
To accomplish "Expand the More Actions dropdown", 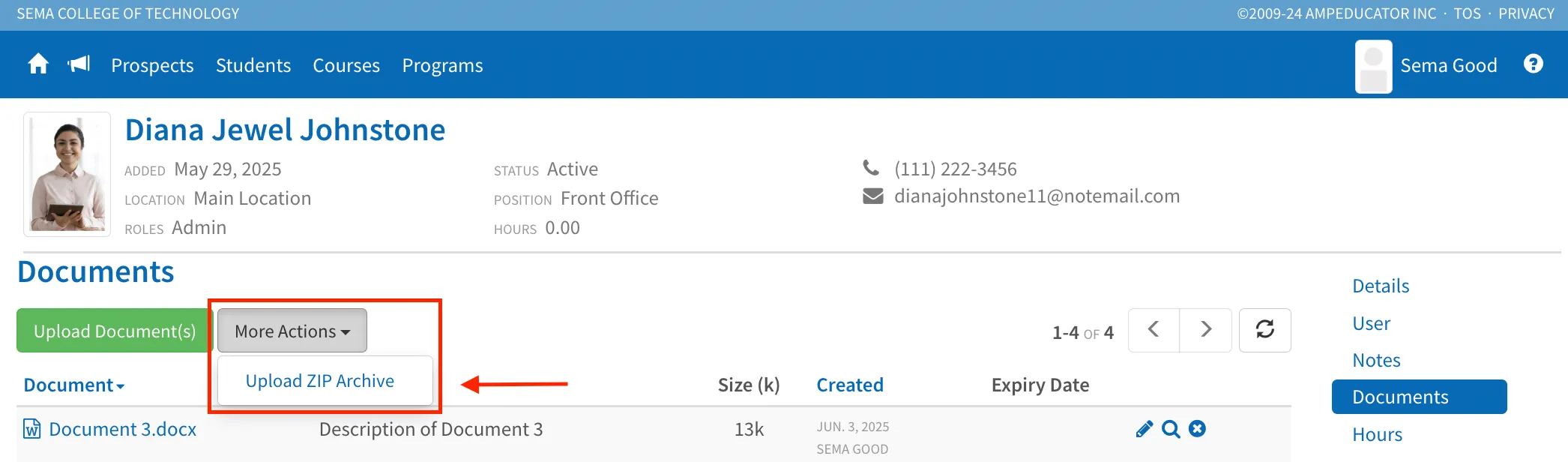I will 292,331.
